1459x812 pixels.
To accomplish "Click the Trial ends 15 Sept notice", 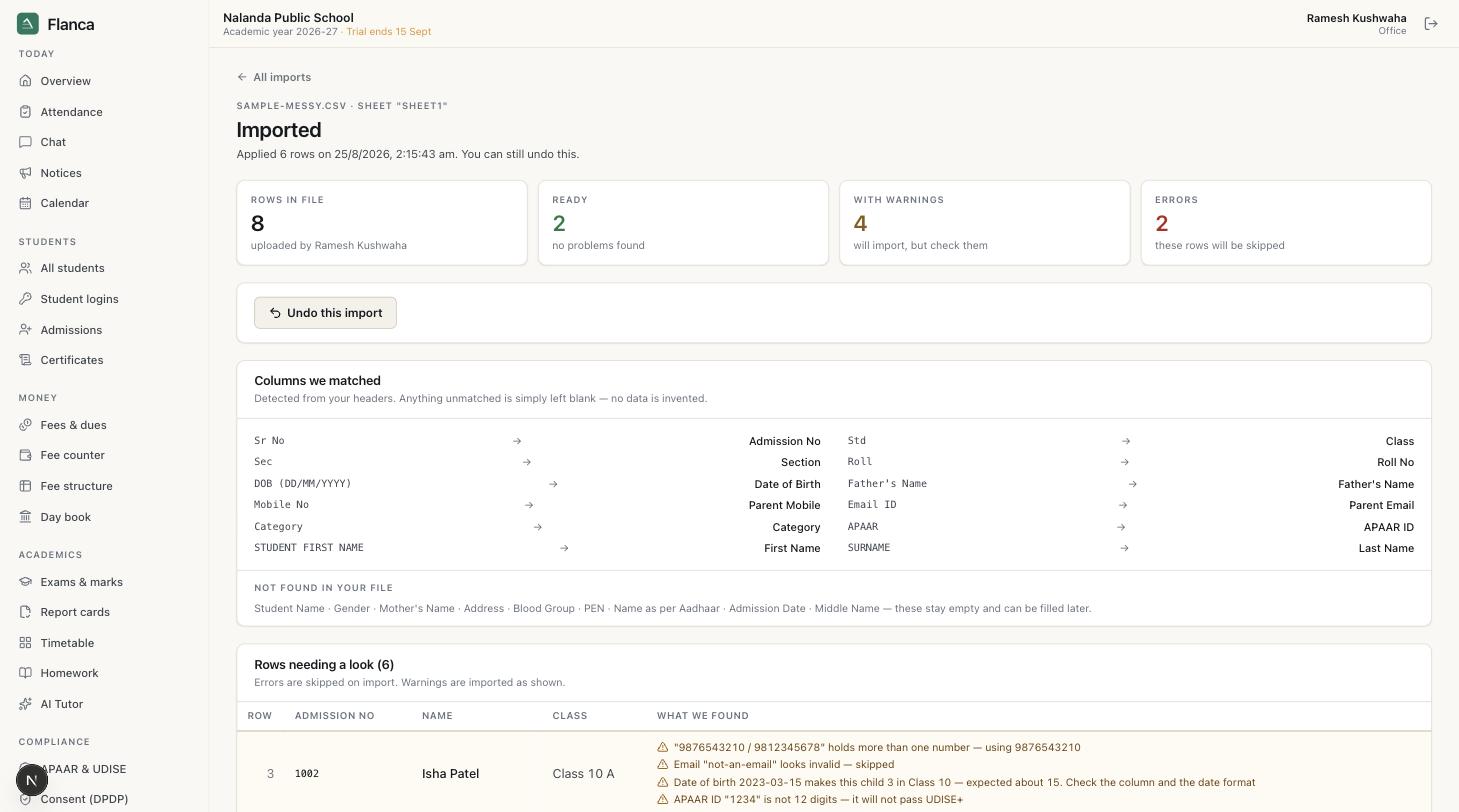I will pos(389,32).
